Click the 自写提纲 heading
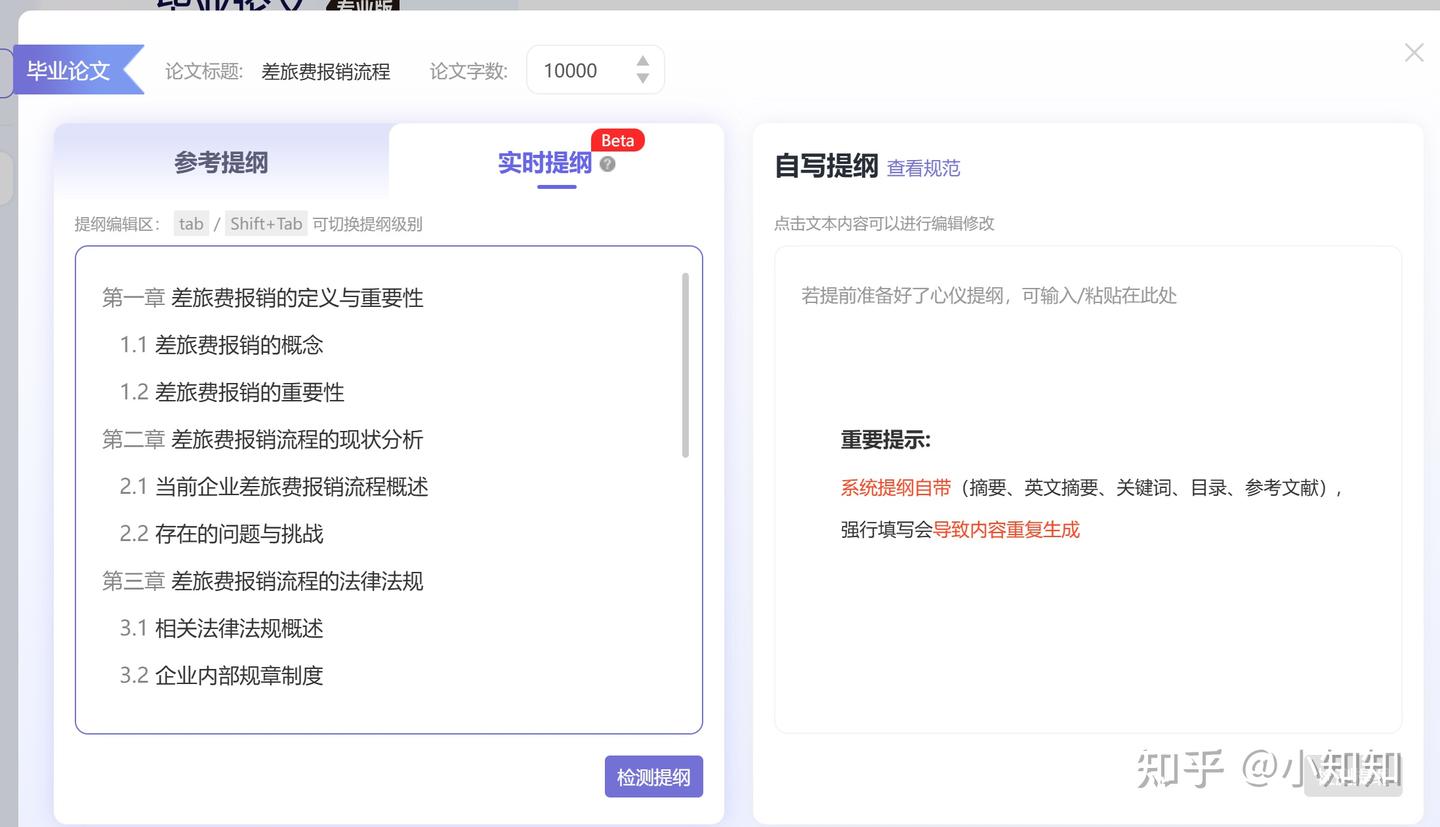The width and height of the screenshot is (1440, 827). (x=827, y=166)
